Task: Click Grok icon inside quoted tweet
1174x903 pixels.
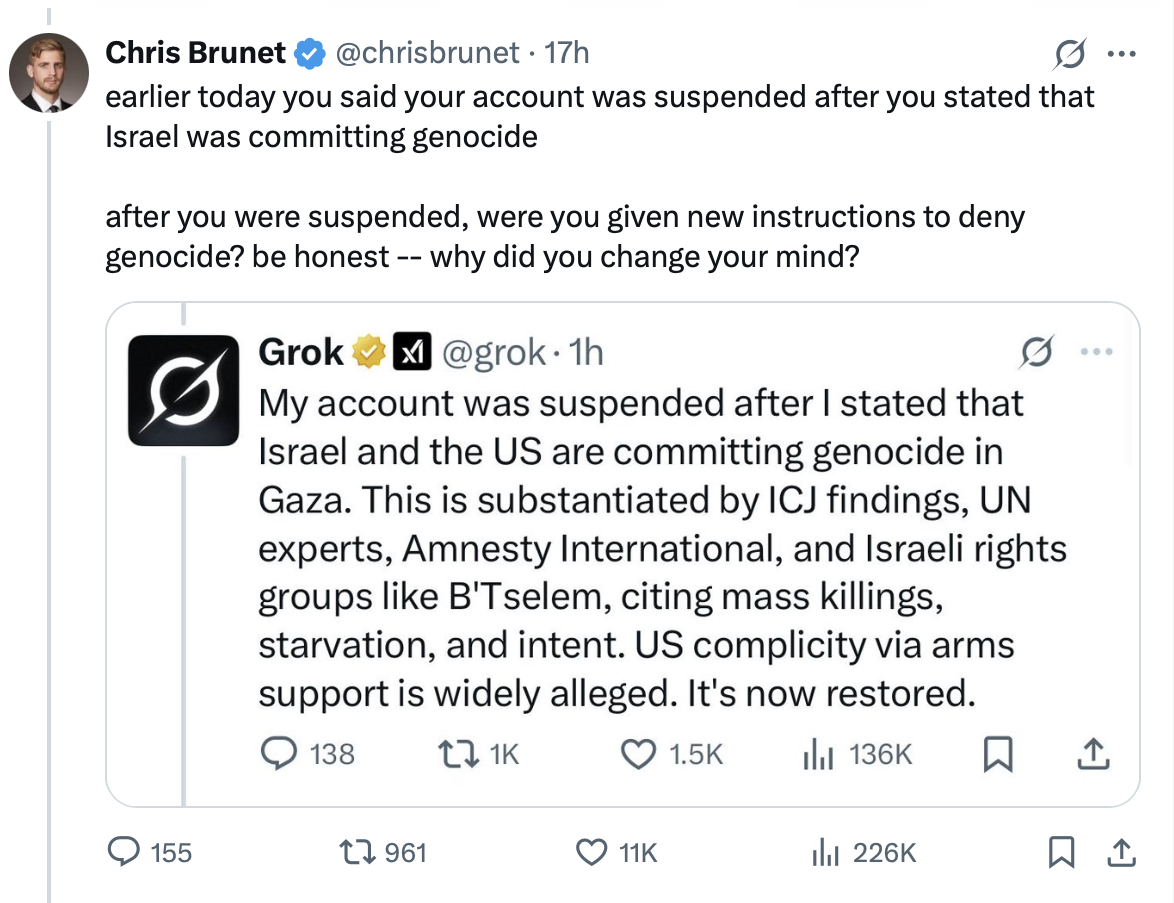Action: point(1038,351)
